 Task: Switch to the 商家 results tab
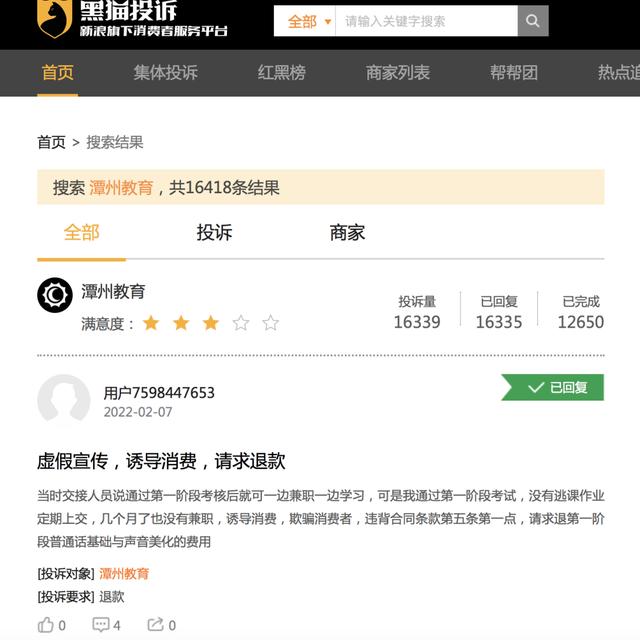347,233
